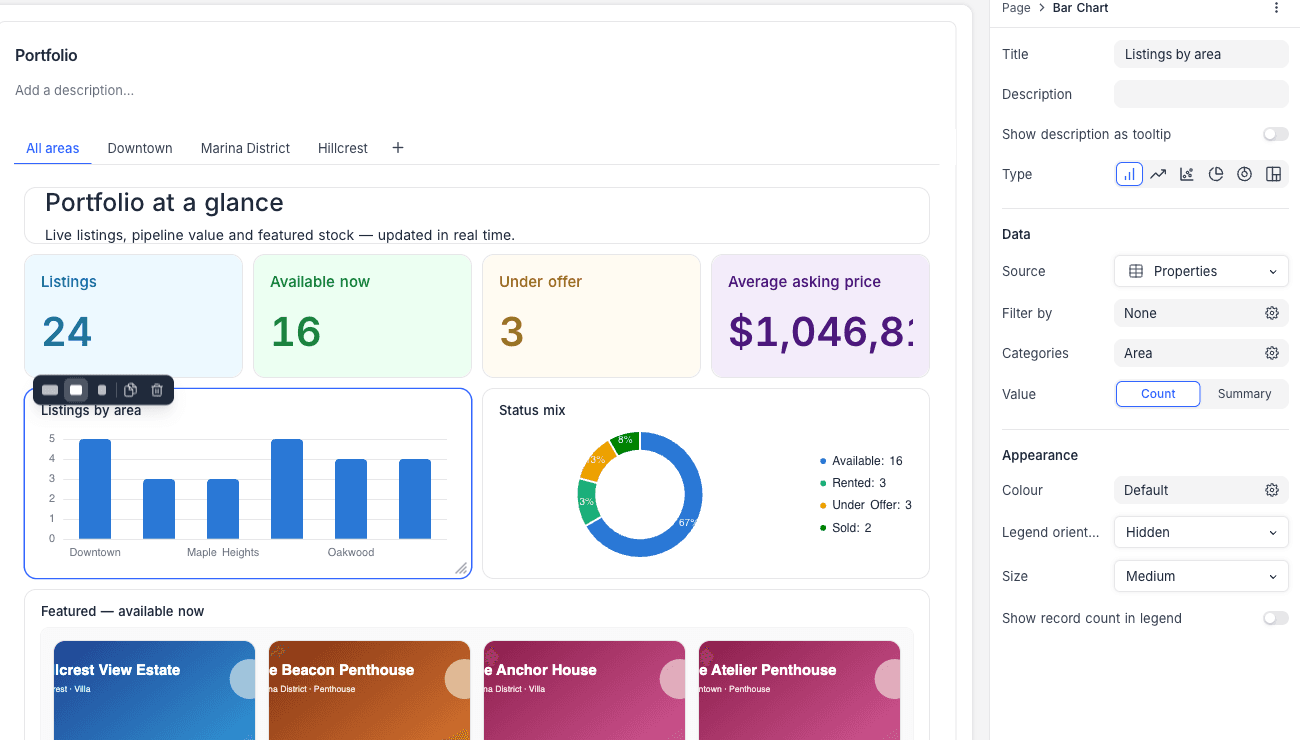Open the Categories settings gear
1300x740 pixels.
(1272, 353)
